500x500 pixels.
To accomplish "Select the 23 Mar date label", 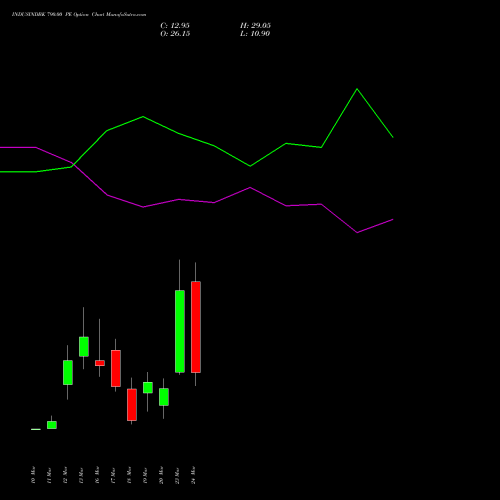I will click(177, 475).
